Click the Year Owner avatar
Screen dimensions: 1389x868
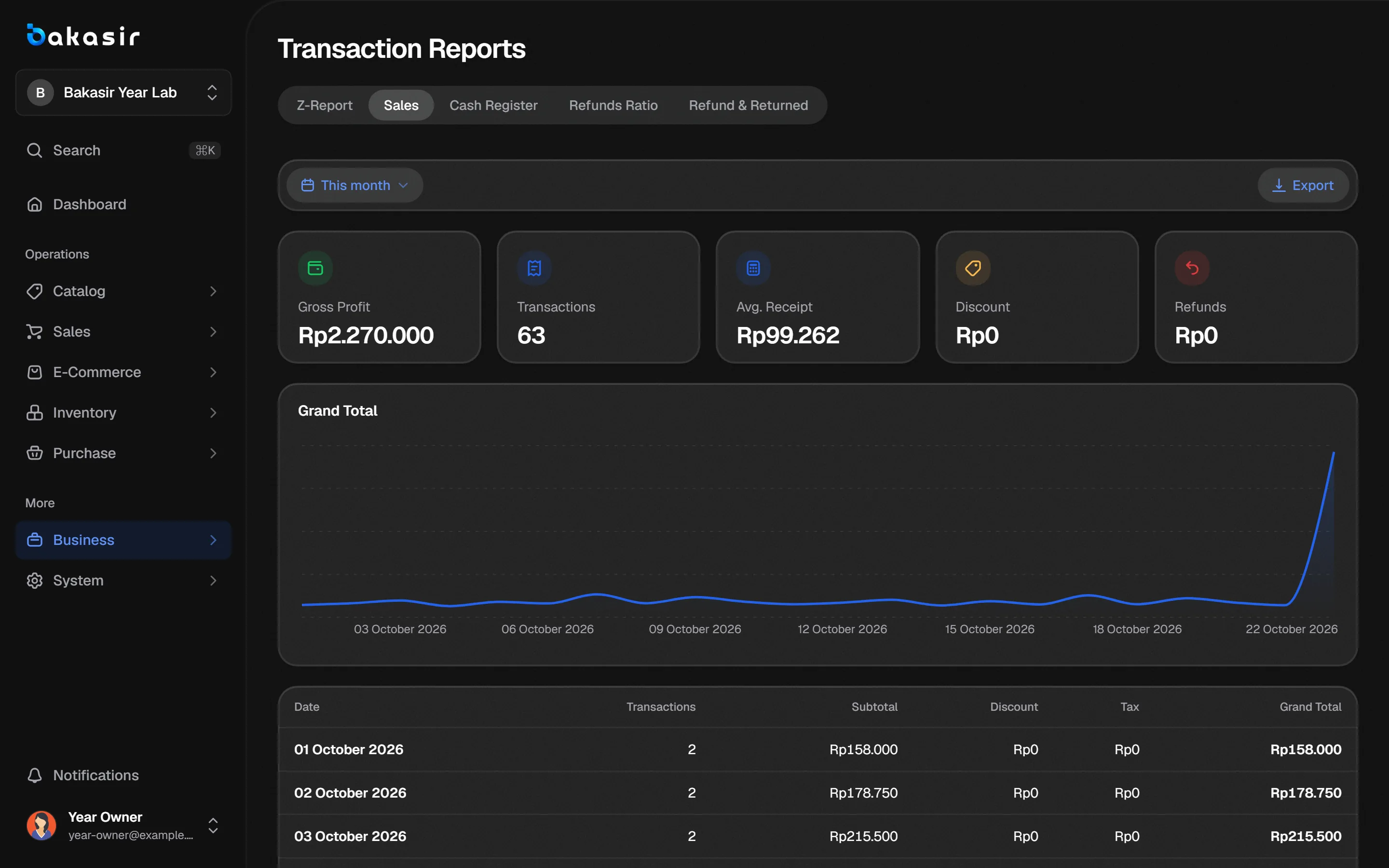41,826
